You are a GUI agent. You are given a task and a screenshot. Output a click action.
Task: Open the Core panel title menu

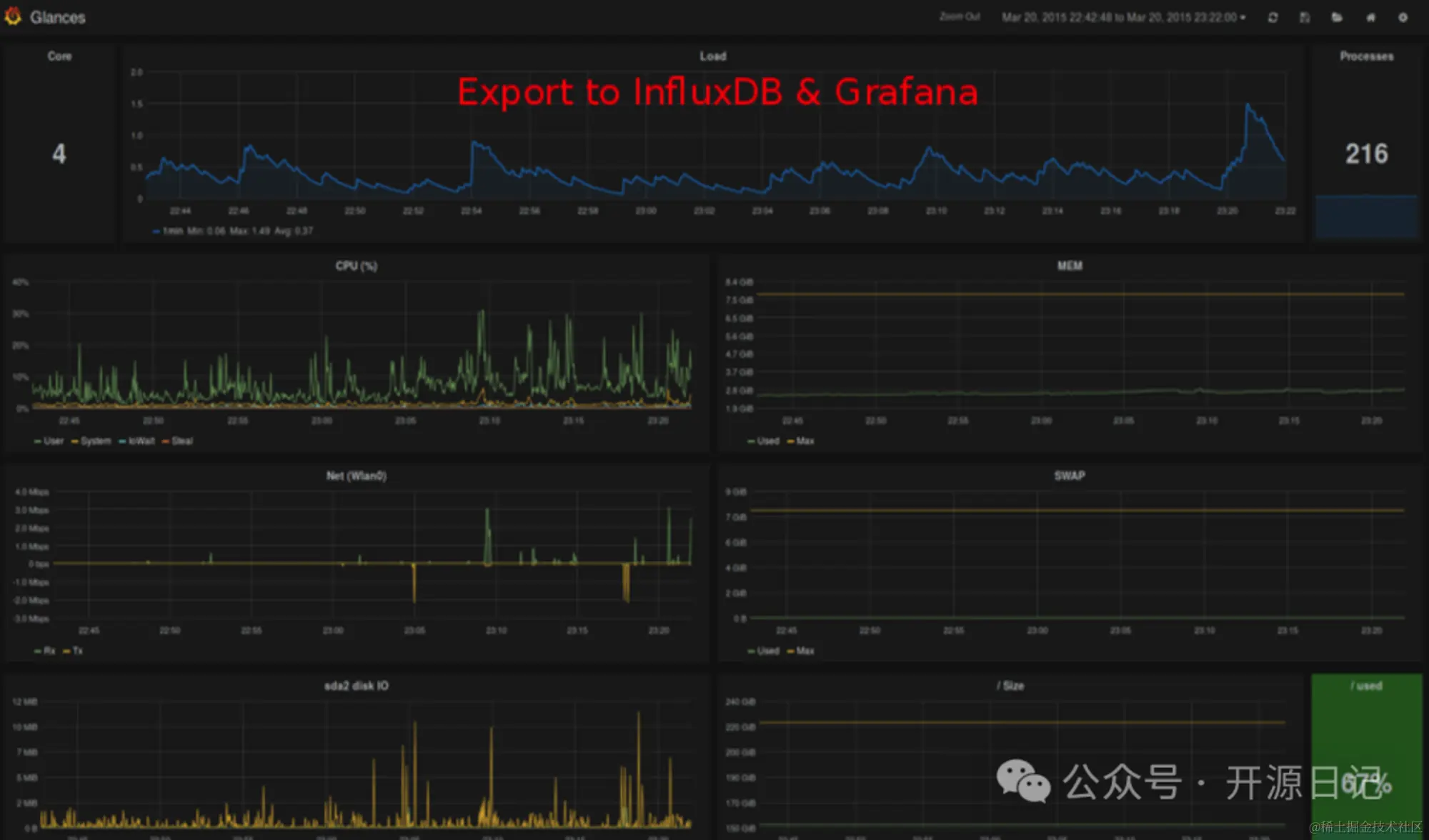[59, 56]
